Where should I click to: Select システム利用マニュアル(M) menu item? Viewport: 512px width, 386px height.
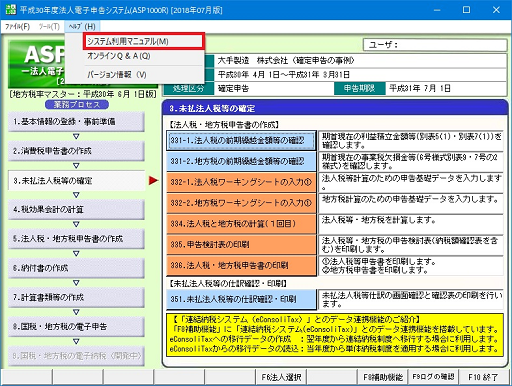click(x=144, y=41)
